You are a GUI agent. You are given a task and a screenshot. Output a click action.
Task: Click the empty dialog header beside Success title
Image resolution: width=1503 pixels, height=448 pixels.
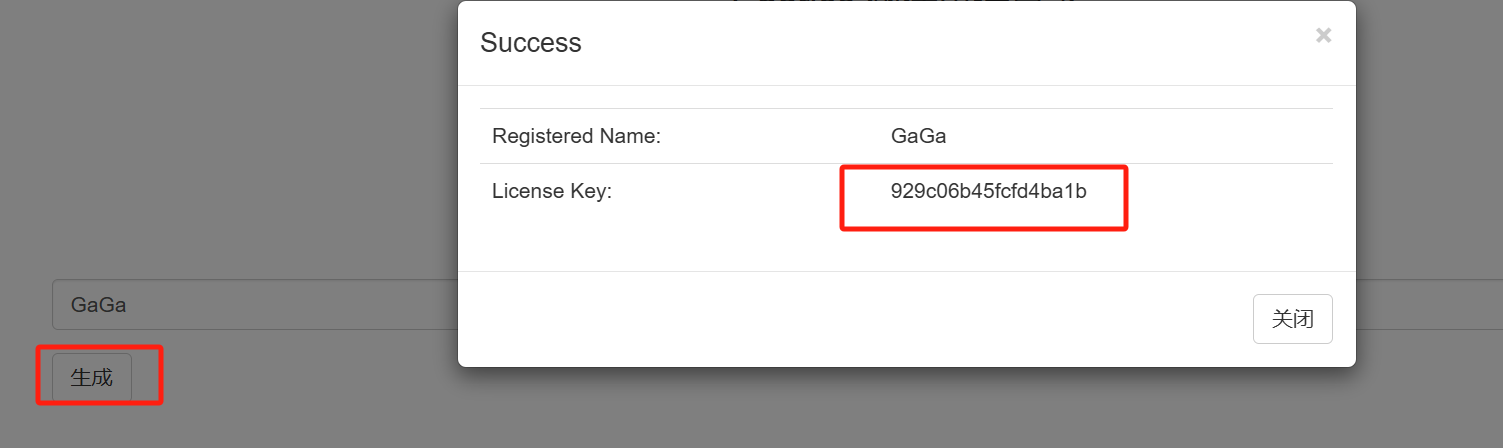pos(900,43)
